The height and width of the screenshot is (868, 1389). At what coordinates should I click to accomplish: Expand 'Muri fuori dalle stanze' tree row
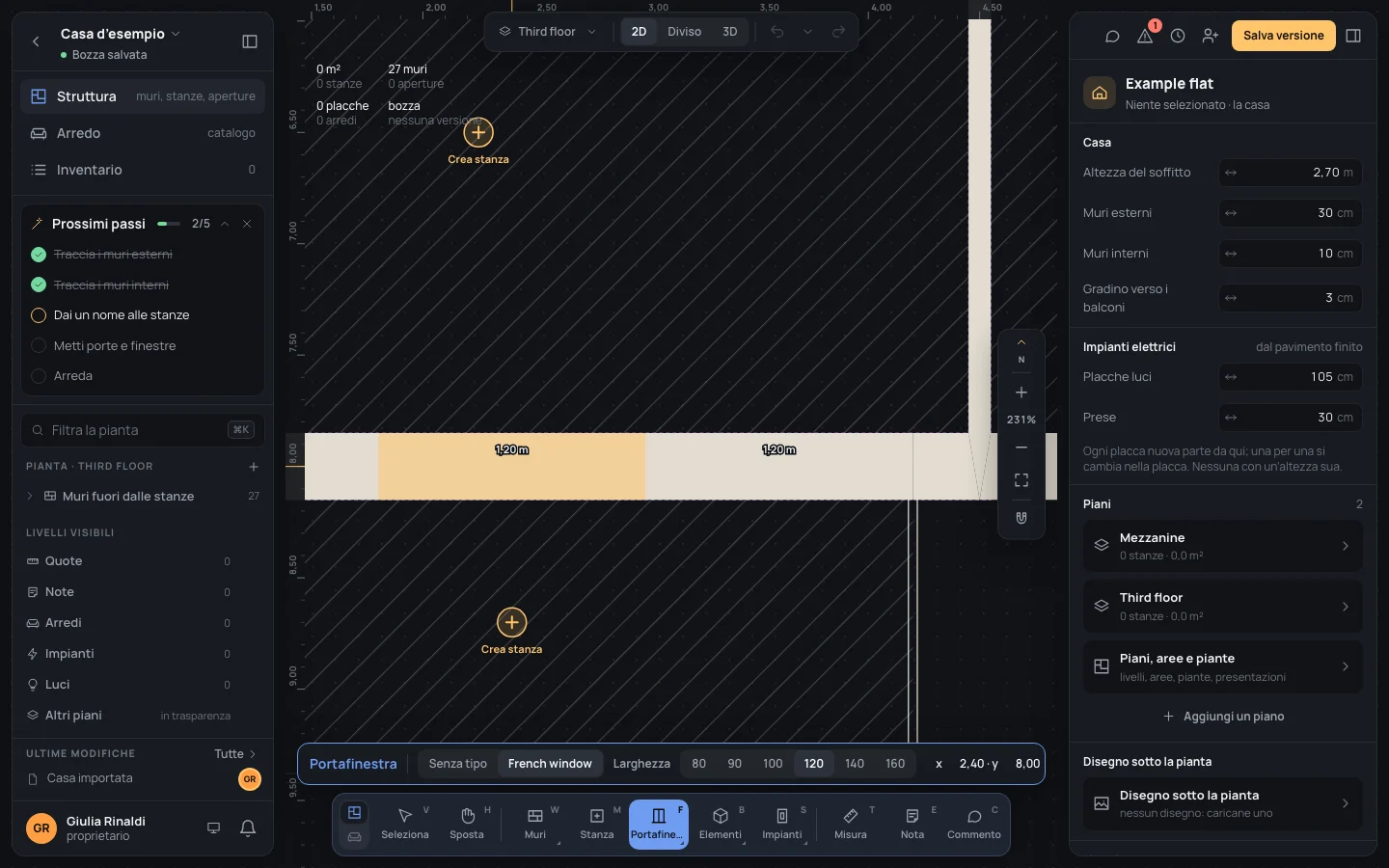[30, 497]
